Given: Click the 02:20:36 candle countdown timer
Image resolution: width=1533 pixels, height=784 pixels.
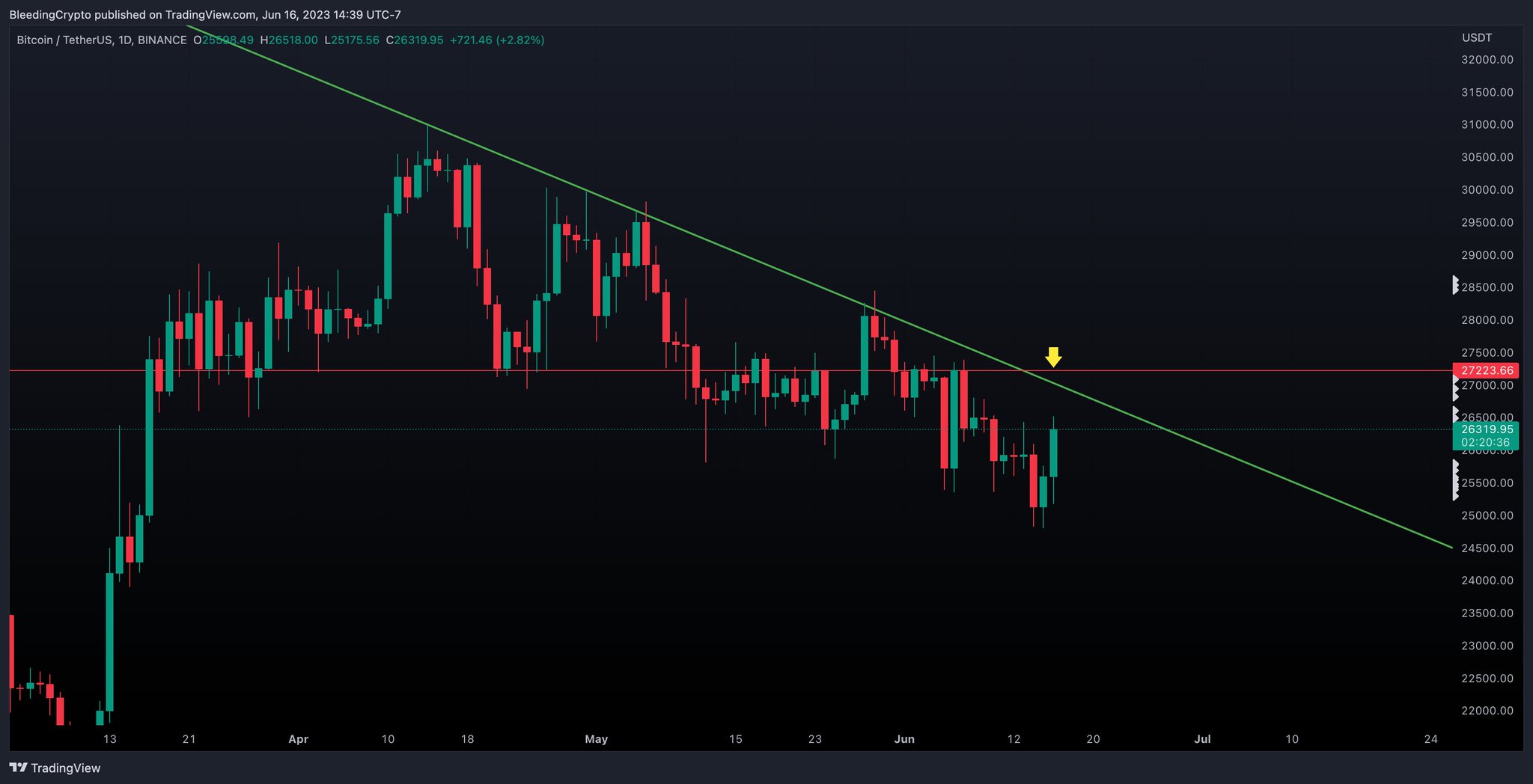Looking at the screenshot, I should pyautogui.click(x=1486, y=442).
